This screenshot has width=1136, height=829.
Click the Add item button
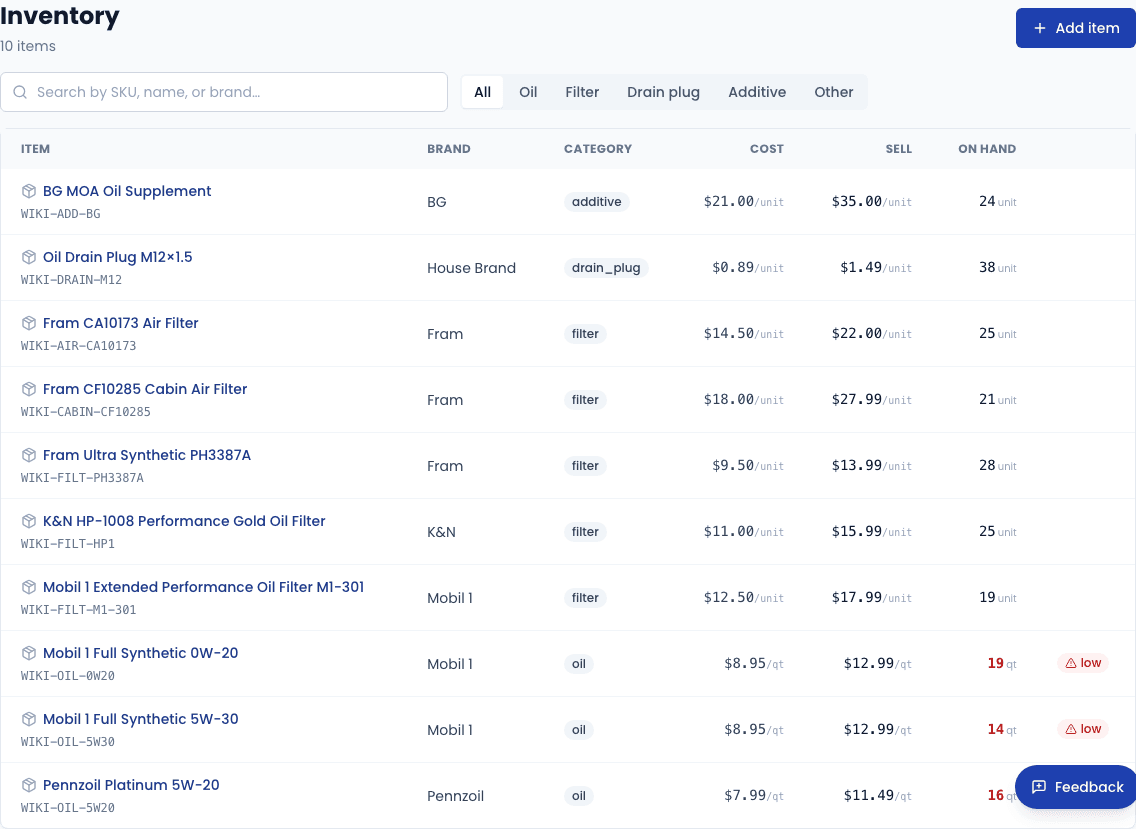pyautogui.click(x=1076, y=28)
